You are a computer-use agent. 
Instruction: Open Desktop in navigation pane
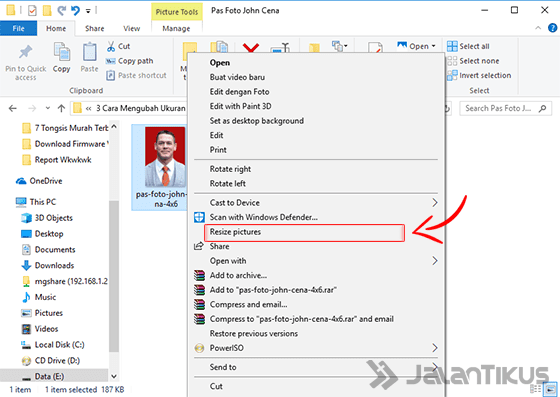[x=42, y=234]
